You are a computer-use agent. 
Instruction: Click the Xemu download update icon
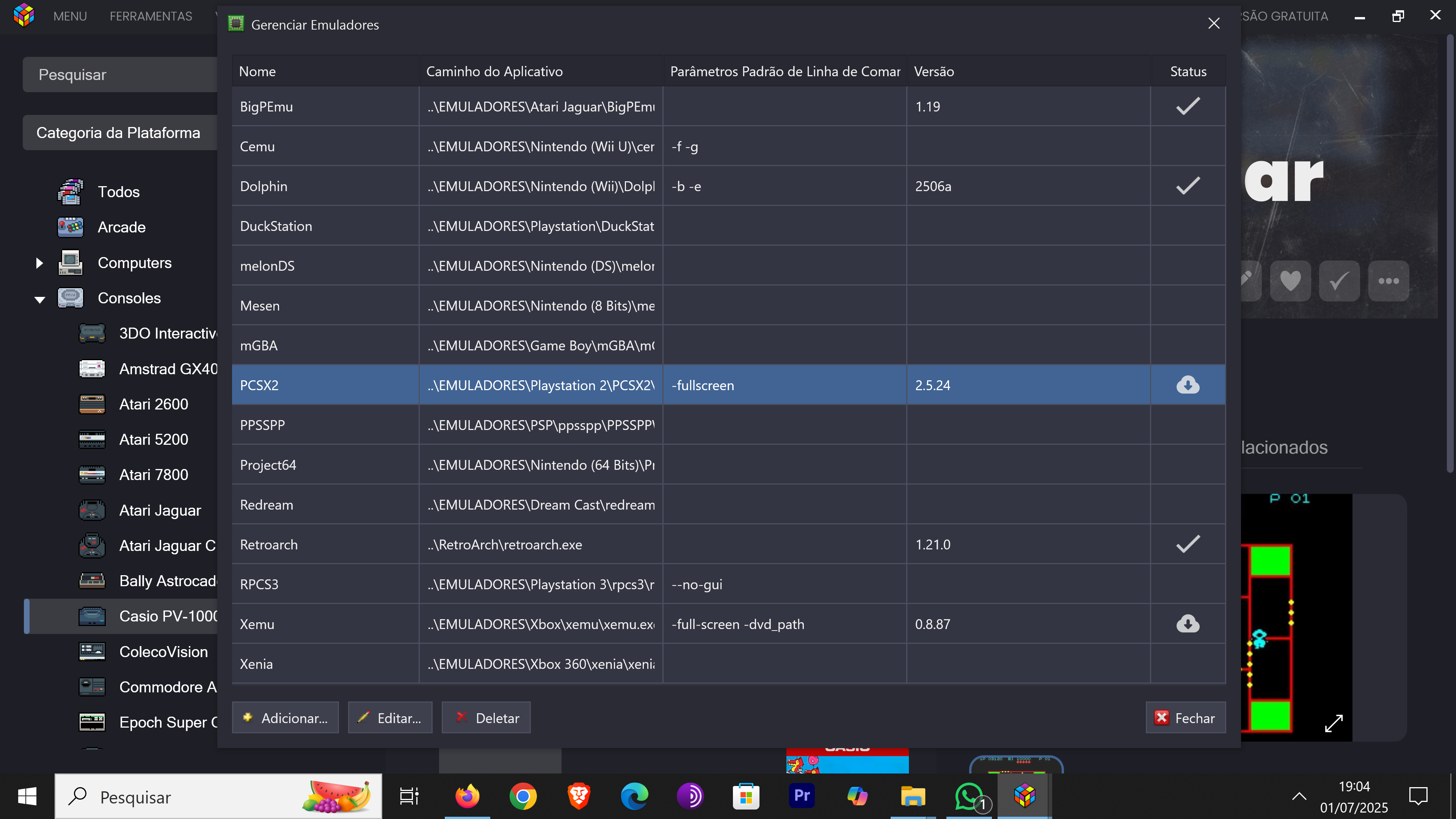pos(1188,624)
